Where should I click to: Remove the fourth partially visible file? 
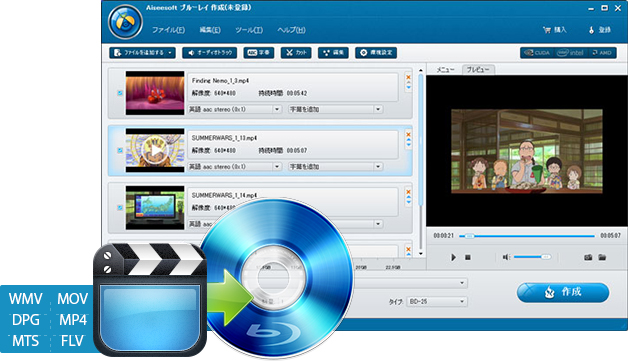coord(408,249)
